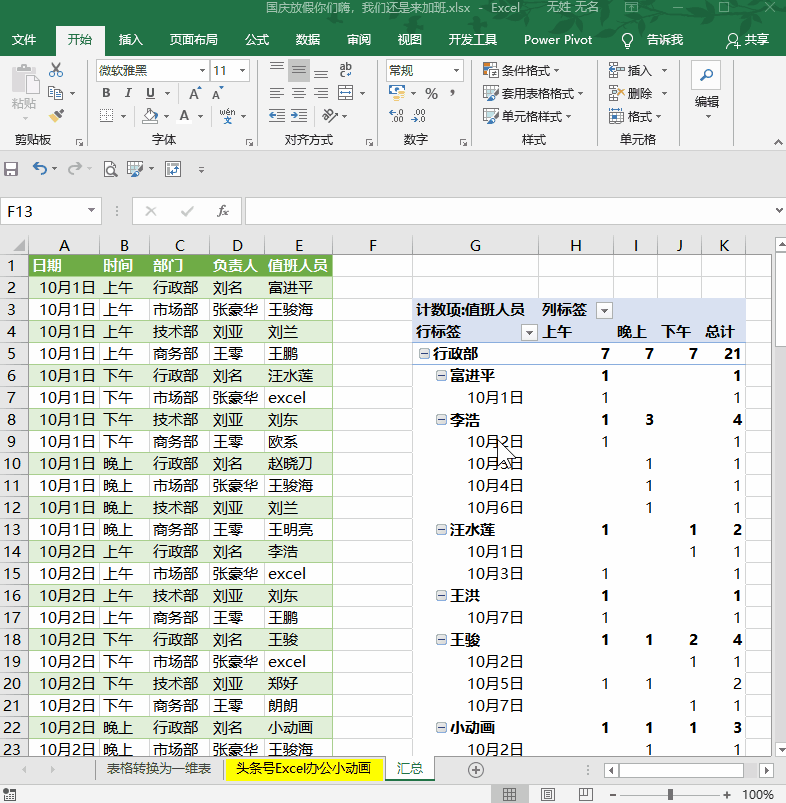Image resolution: width=786 pixels, height=803 pixels.
Task: Toggle middle vertical alignment
Action: (299, 71)
